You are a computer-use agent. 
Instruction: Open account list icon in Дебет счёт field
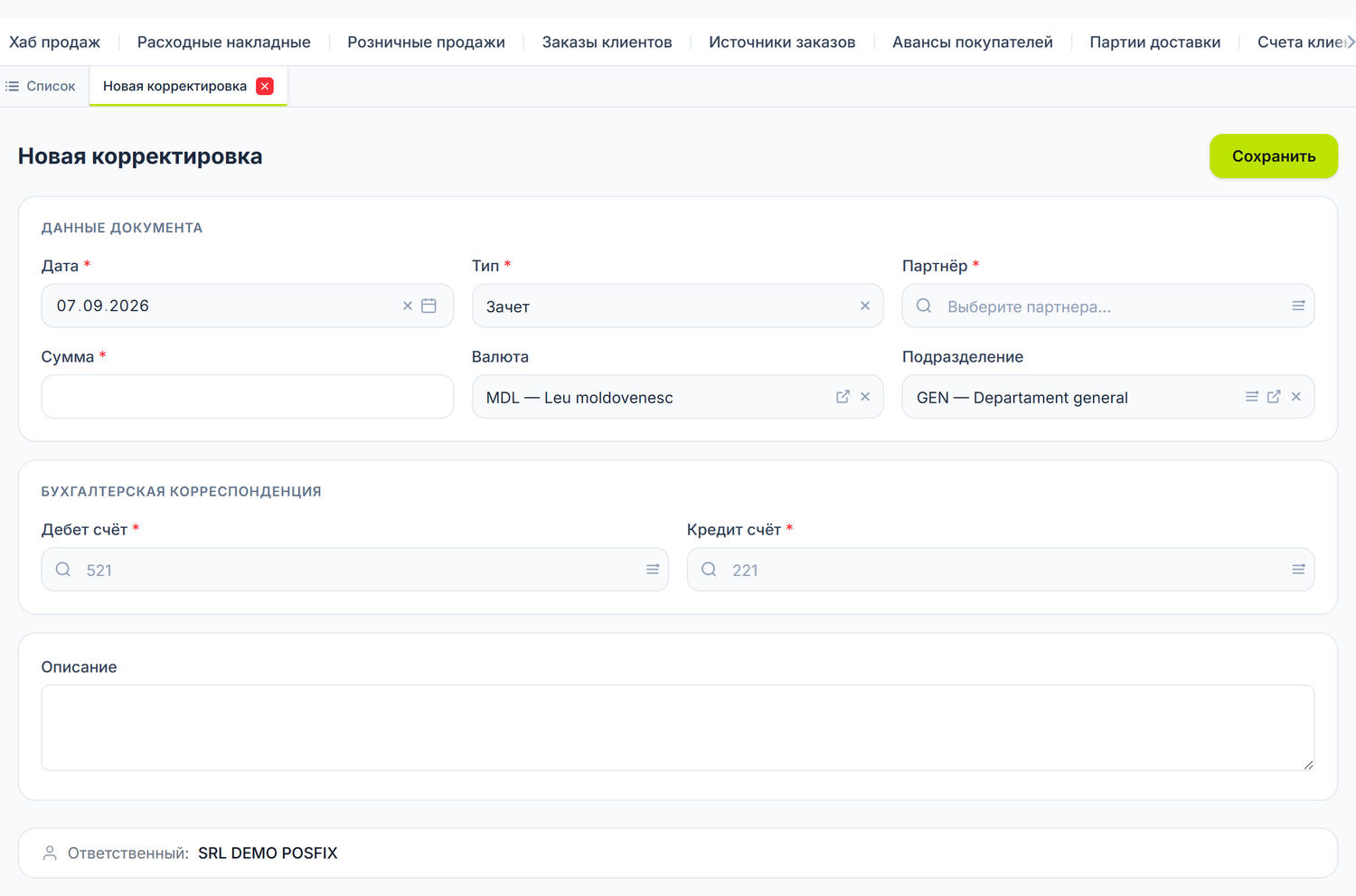click(x=653, y=569)
